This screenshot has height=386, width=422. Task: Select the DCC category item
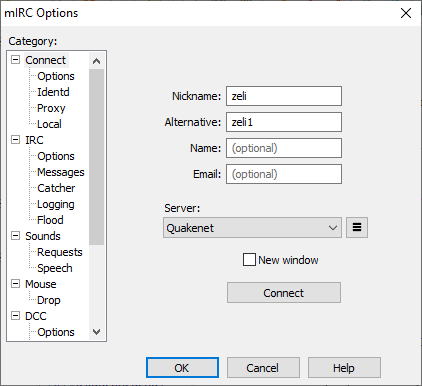(36, 316)
